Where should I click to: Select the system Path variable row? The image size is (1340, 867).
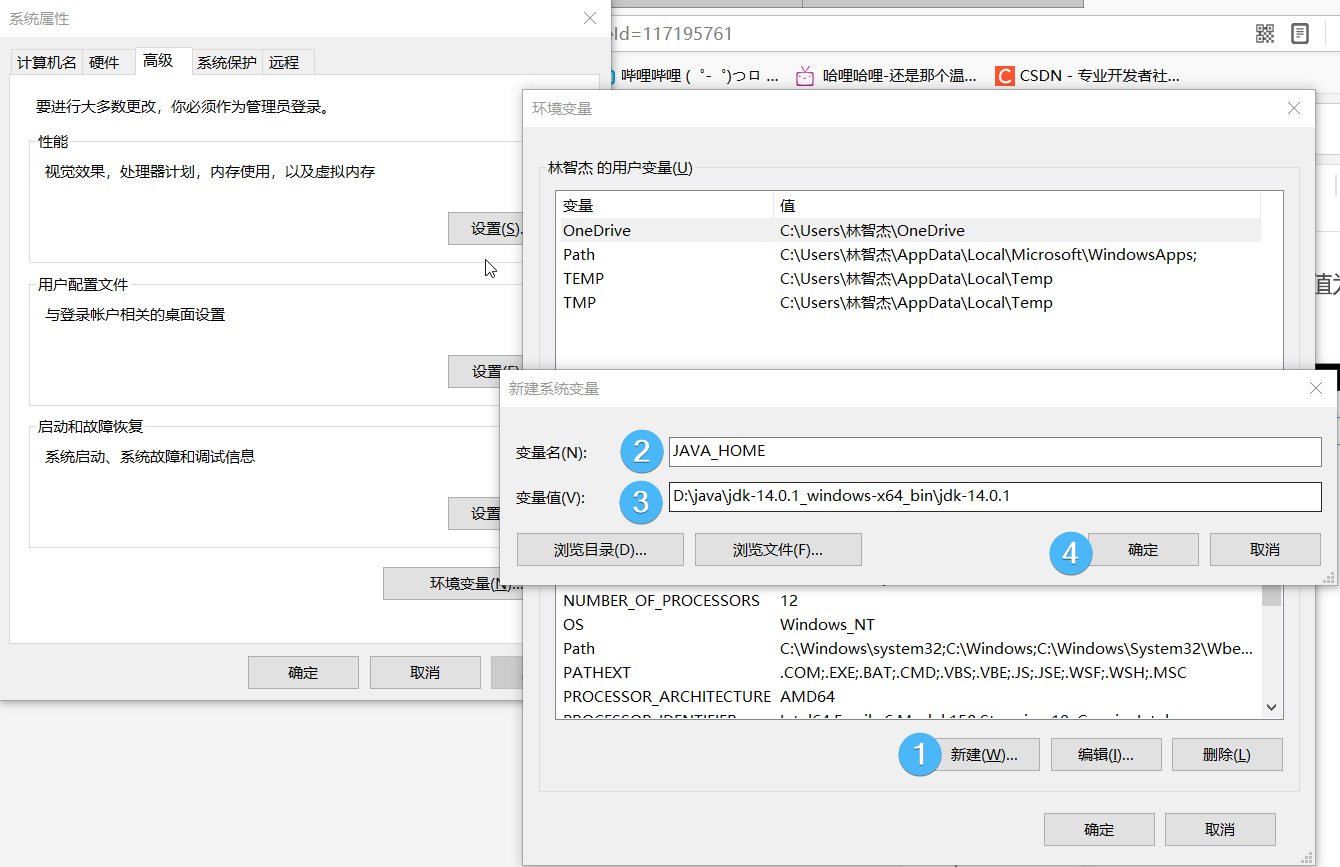click(908, 648)
